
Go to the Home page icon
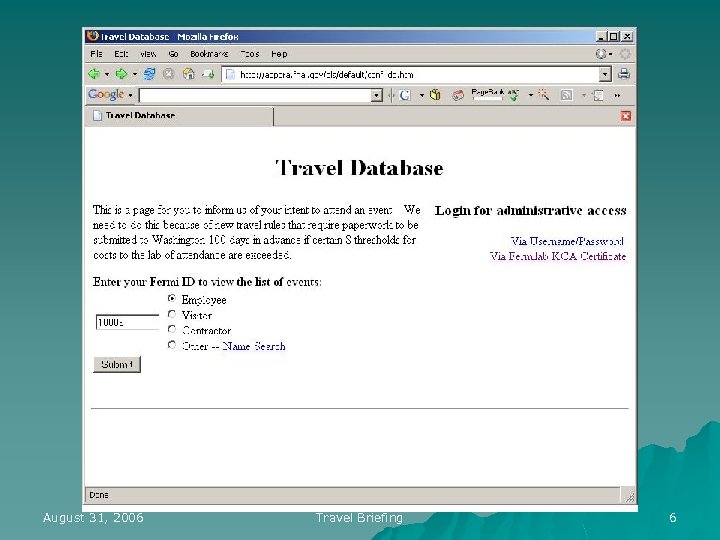pos(188,74)
